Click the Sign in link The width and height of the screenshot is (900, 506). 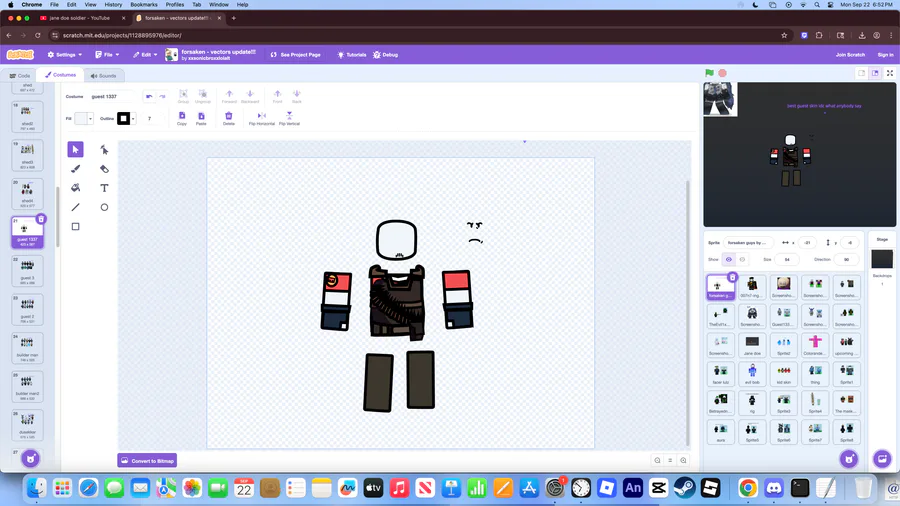[x=885, y=55]
